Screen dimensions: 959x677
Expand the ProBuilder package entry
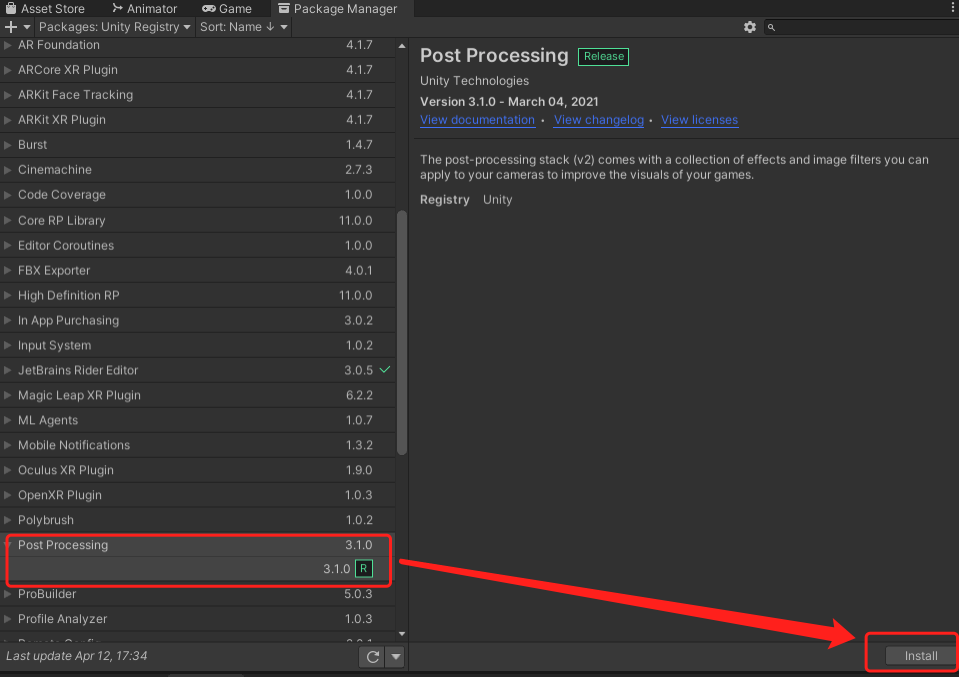click(x=7, y=594)
